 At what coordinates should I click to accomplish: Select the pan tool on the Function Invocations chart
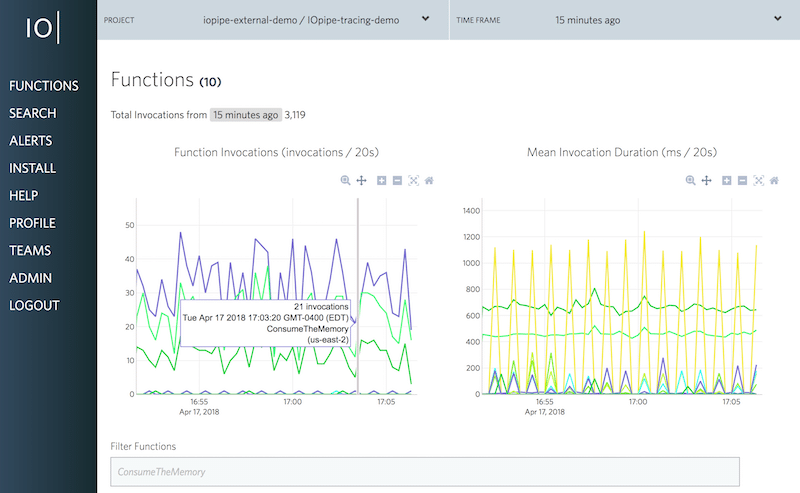click(x=361, y=181)
